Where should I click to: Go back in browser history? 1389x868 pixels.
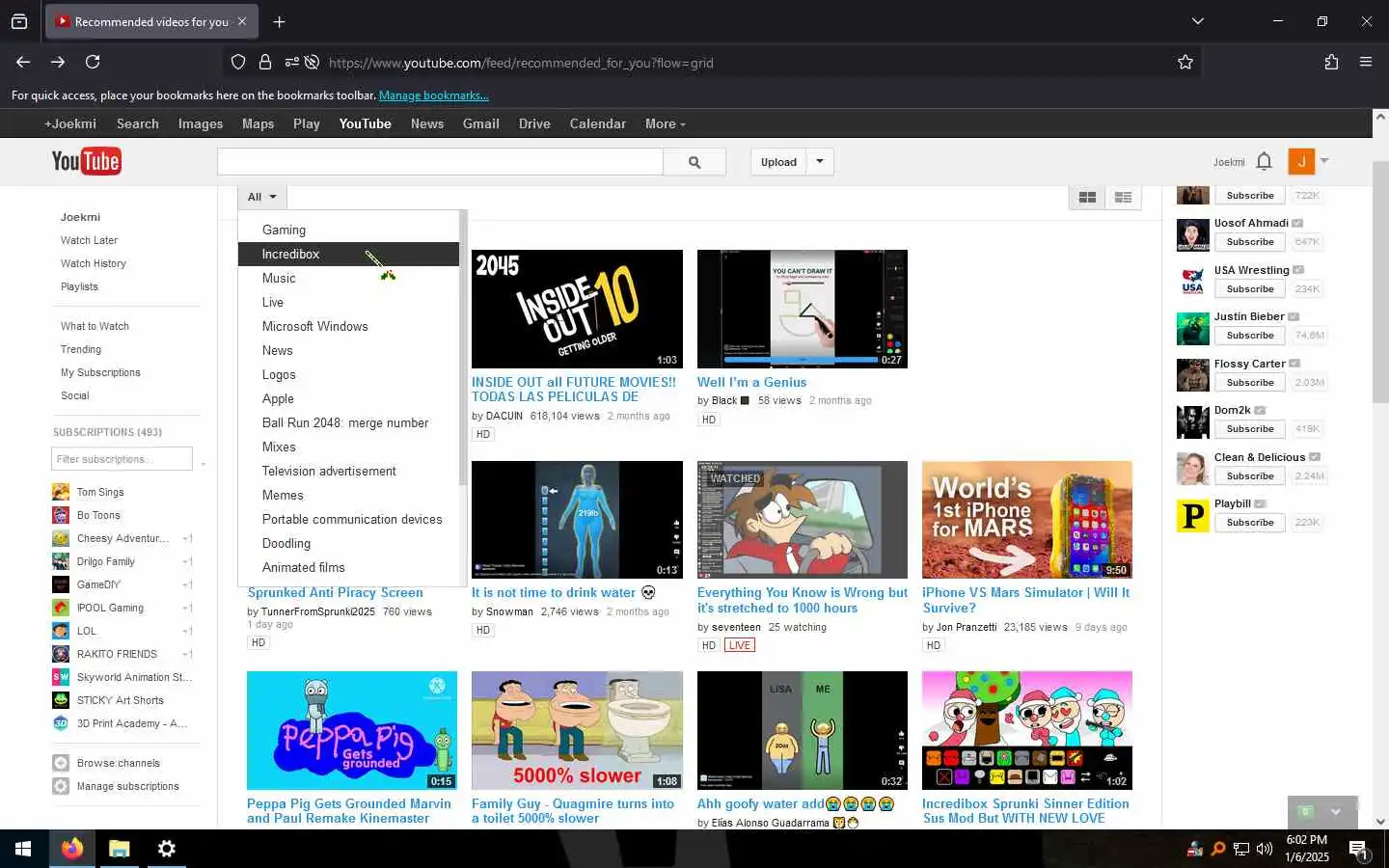coord(23,62)
